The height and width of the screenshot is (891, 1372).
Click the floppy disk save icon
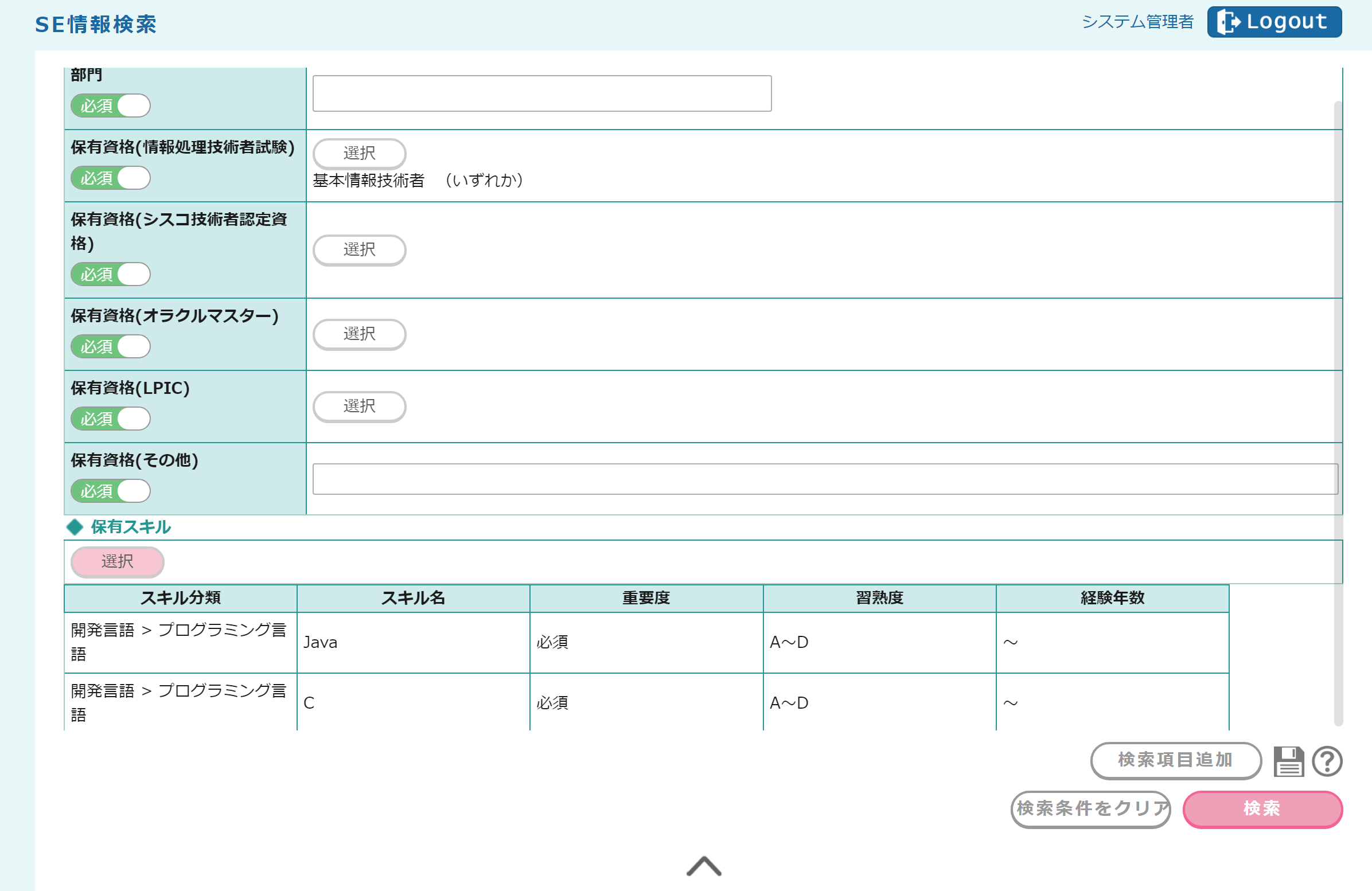pos(1288,761)
